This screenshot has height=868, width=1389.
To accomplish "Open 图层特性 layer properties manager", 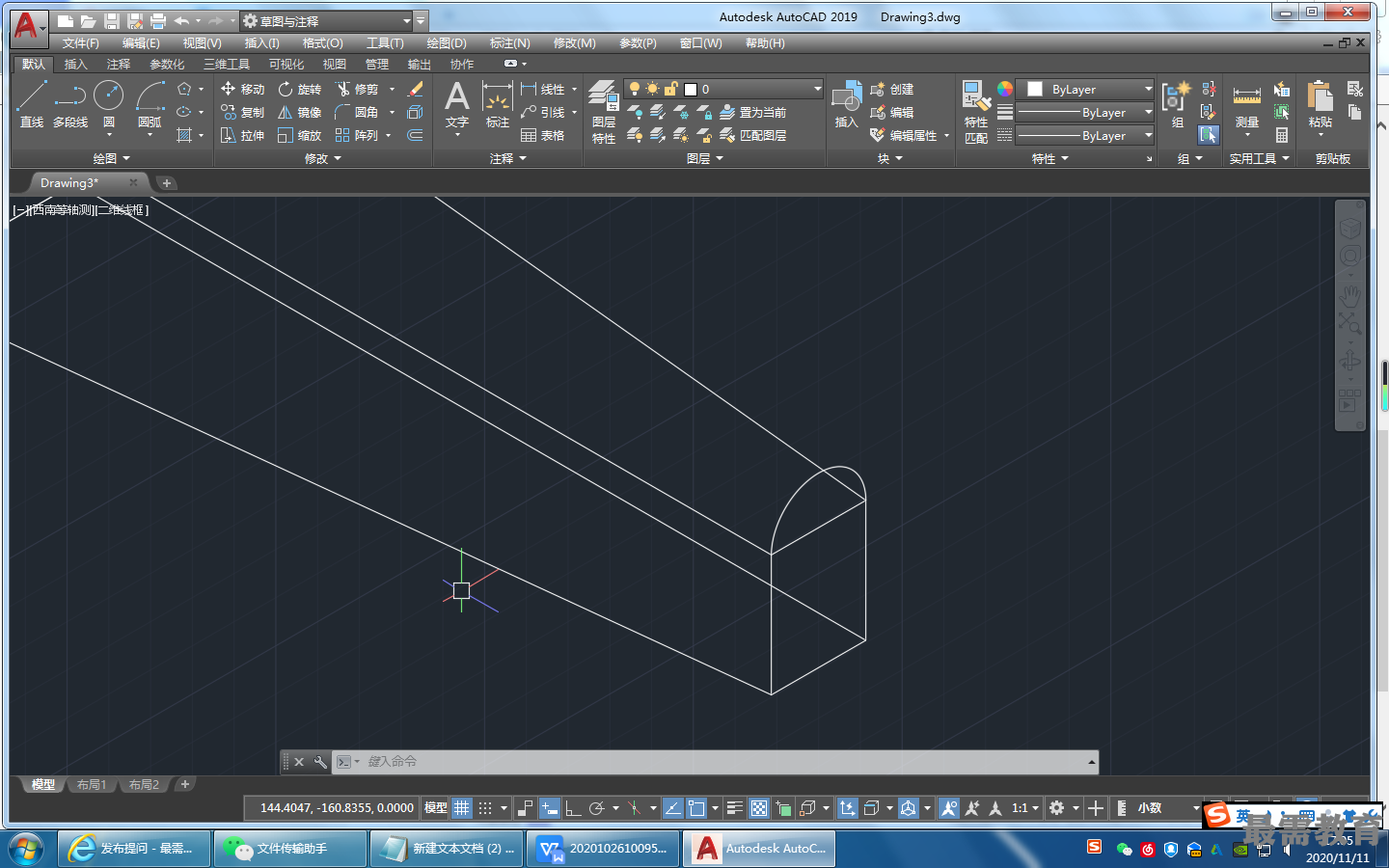I will 604,113.
